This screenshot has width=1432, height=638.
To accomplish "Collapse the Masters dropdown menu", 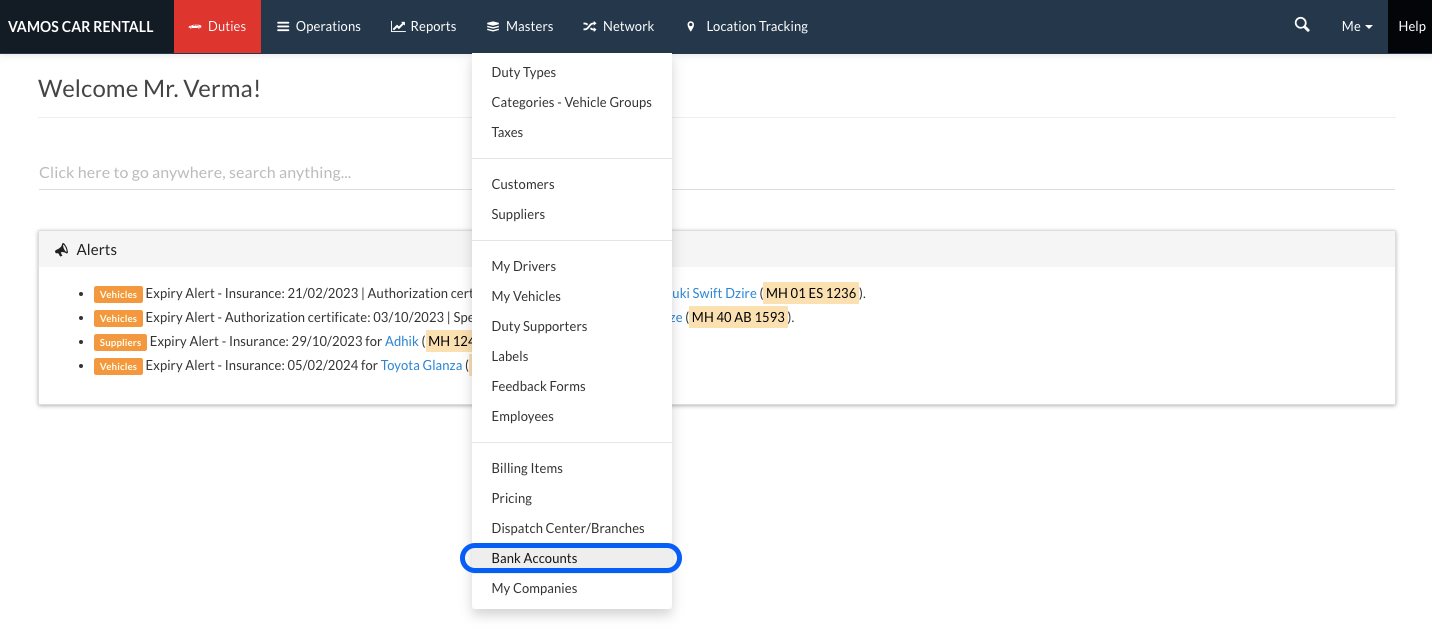I will 519,27.
